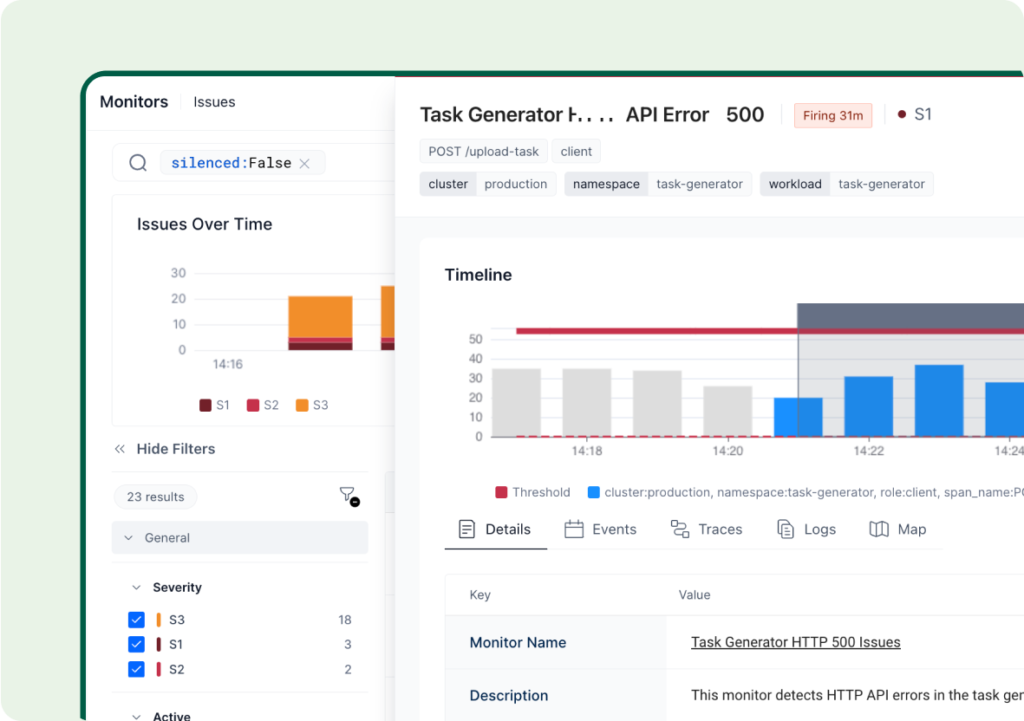
Task: Expand the Active filter group
Action: pyautogui.click(x=136, y=715)
